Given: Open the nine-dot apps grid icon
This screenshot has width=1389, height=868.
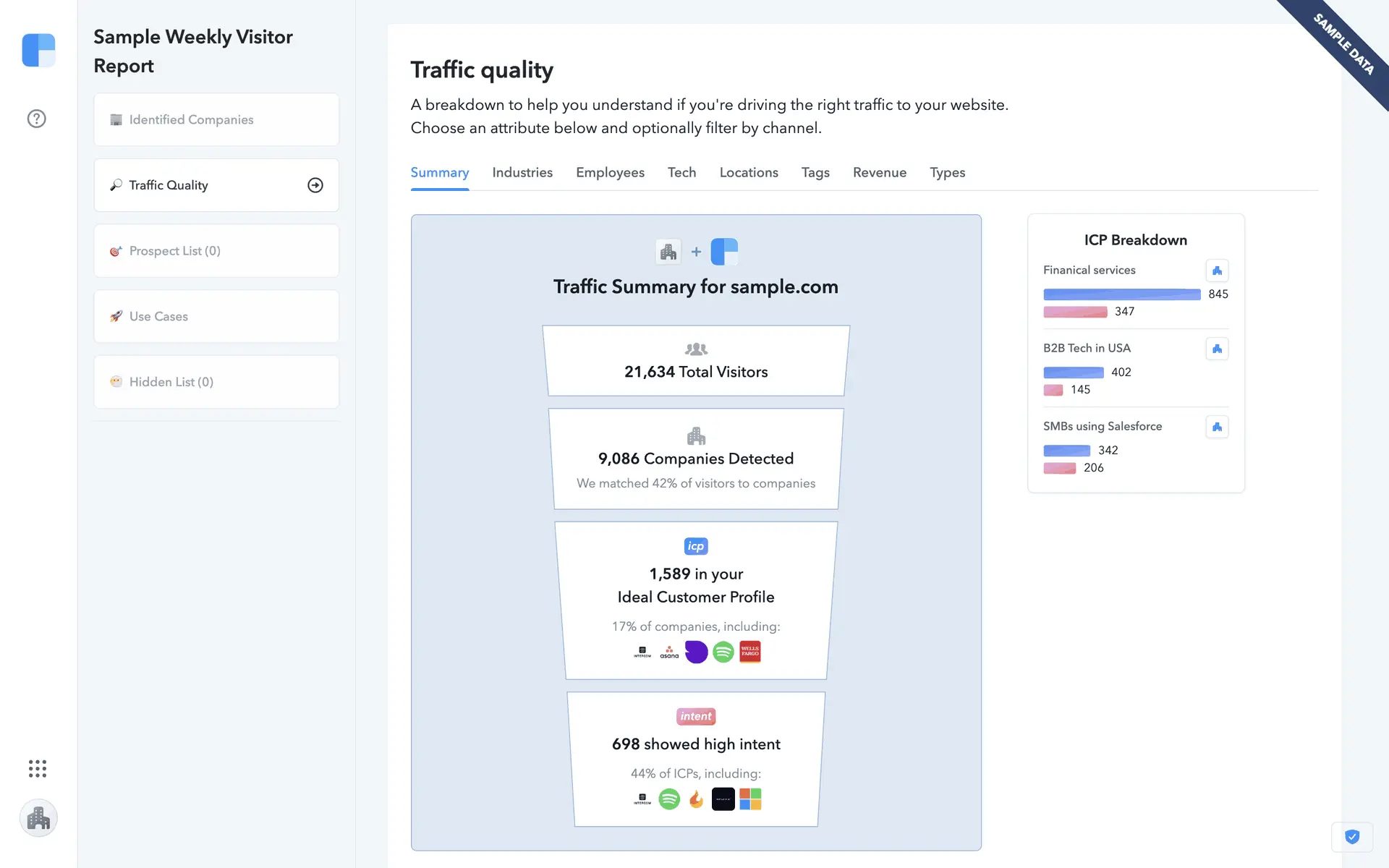Looking at the screenshot, I should pyautogui.click(x=38, y=768).
